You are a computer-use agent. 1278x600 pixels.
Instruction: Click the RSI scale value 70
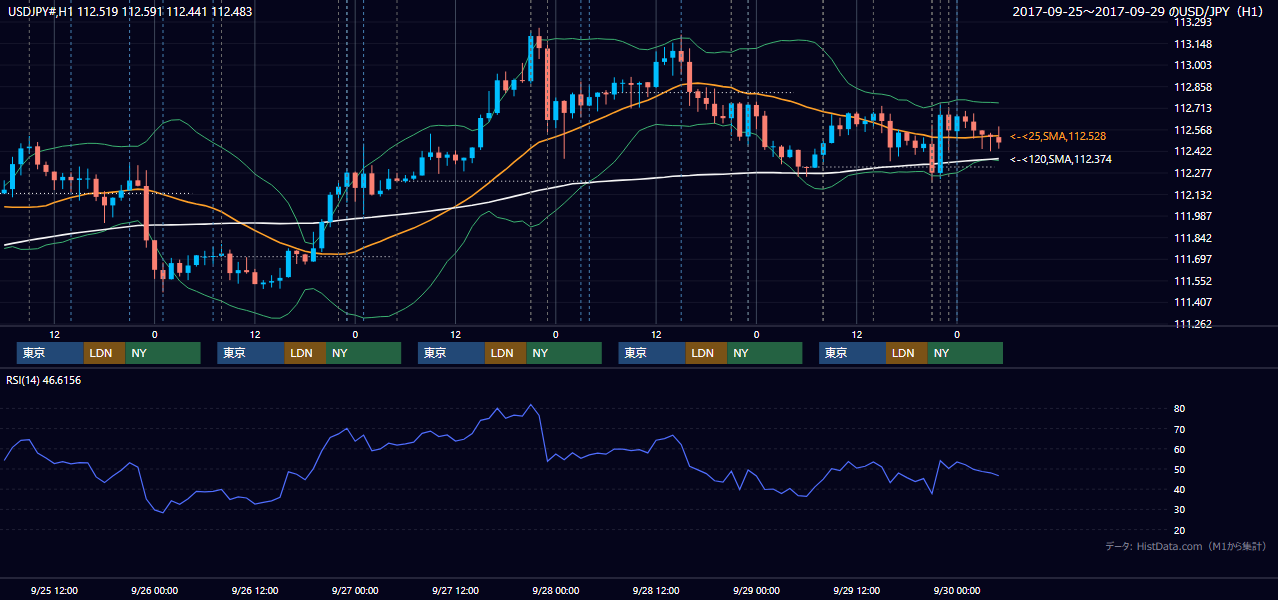tap(1179, 429)
